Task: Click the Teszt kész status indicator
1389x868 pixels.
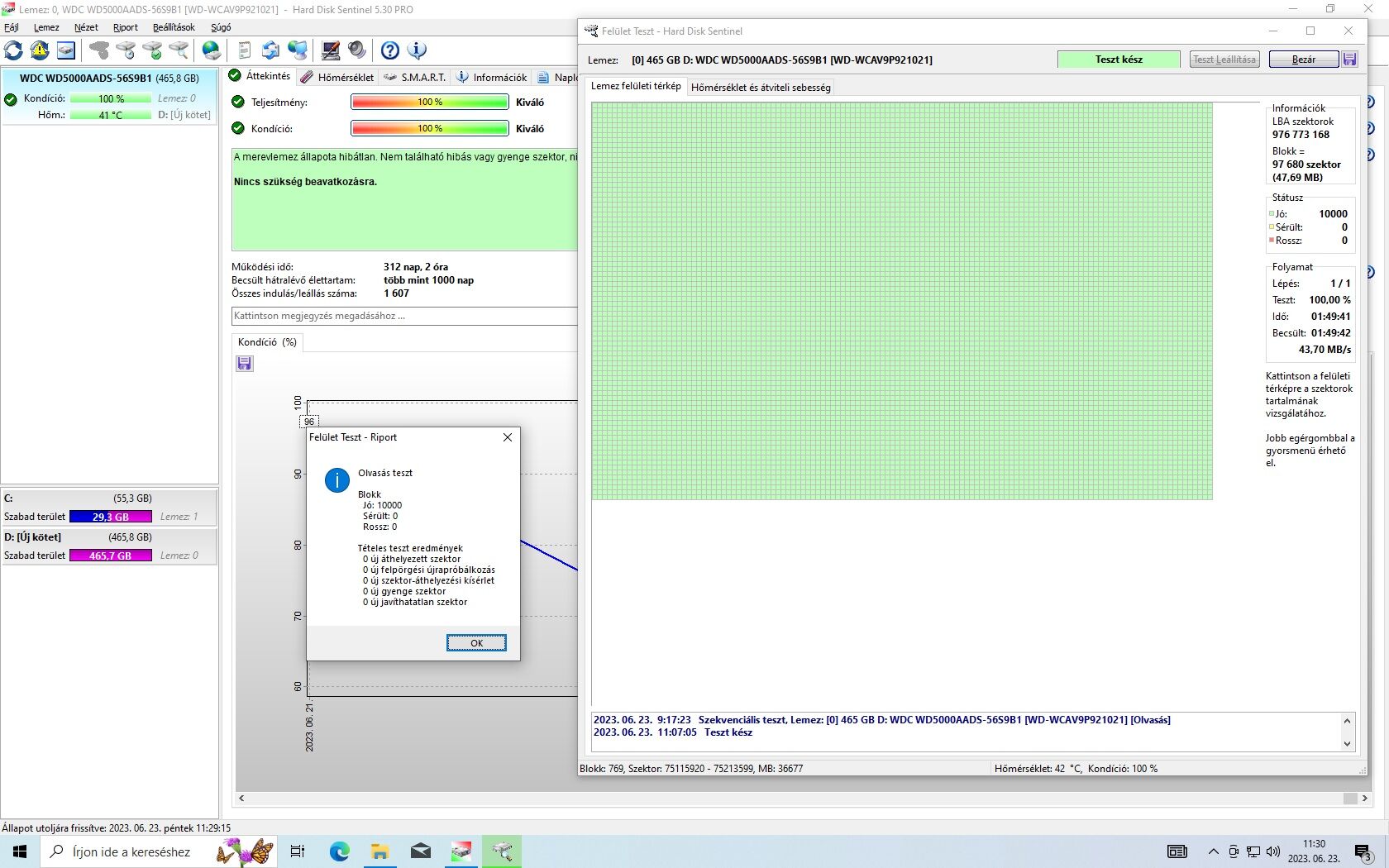Action: pos(1119,60)
